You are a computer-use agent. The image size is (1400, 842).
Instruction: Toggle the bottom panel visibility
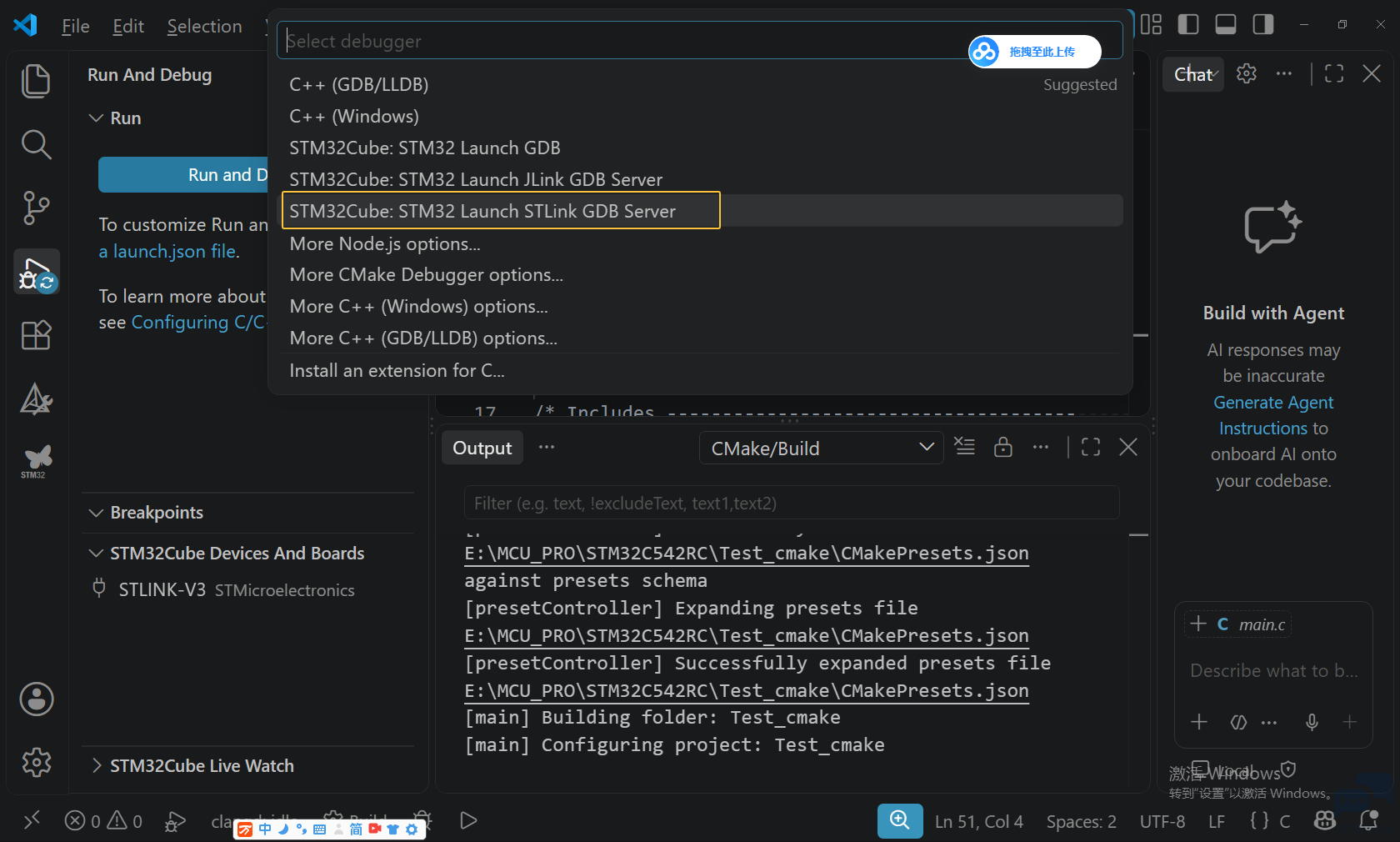[x=1226, y=25]
